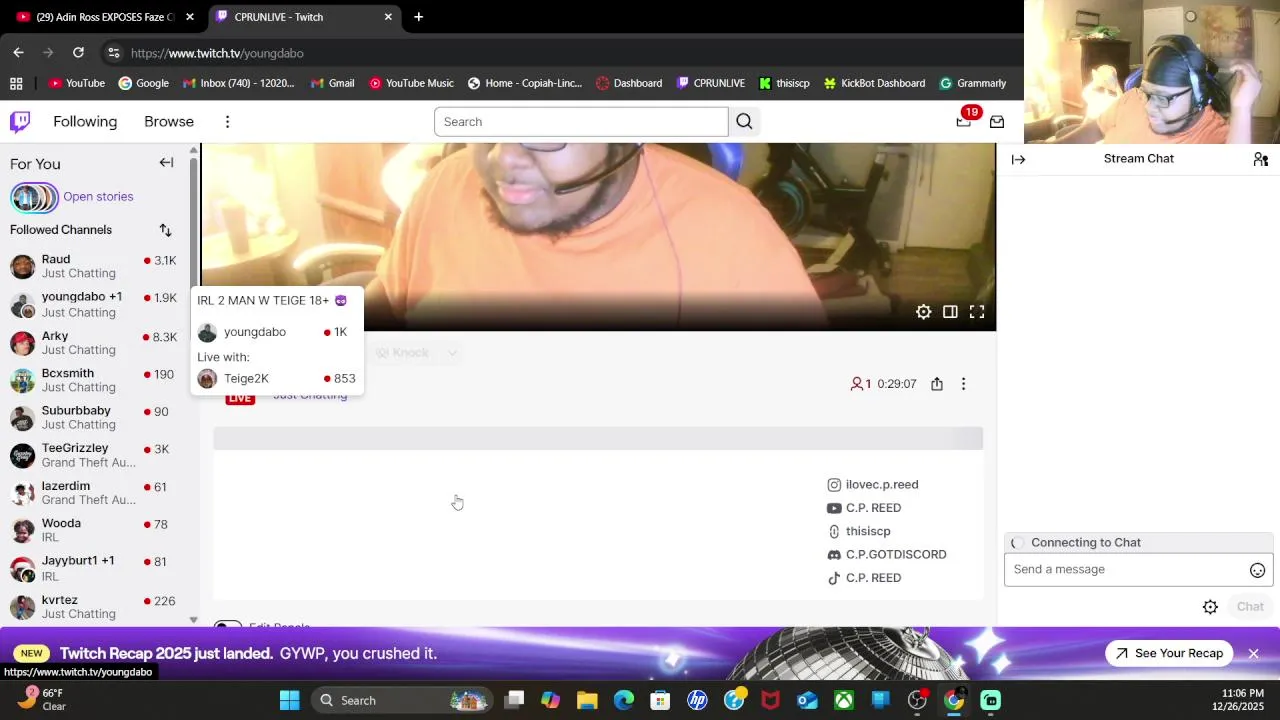Open YouTube link C.P. REED
This screenshot has width=1280, height=720.
(864, 508)
